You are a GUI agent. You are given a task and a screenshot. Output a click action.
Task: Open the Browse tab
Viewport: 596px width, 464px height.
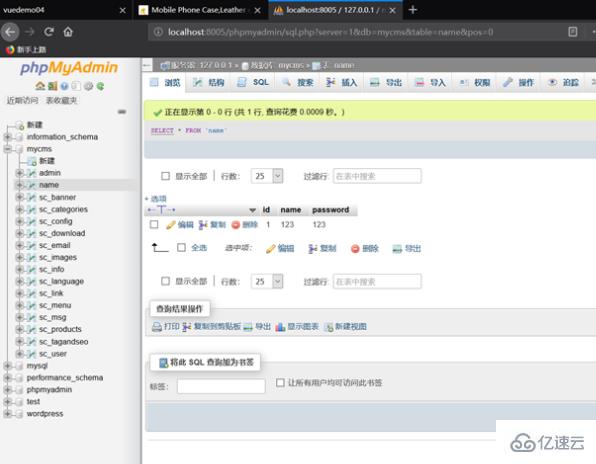coord(165,82)
